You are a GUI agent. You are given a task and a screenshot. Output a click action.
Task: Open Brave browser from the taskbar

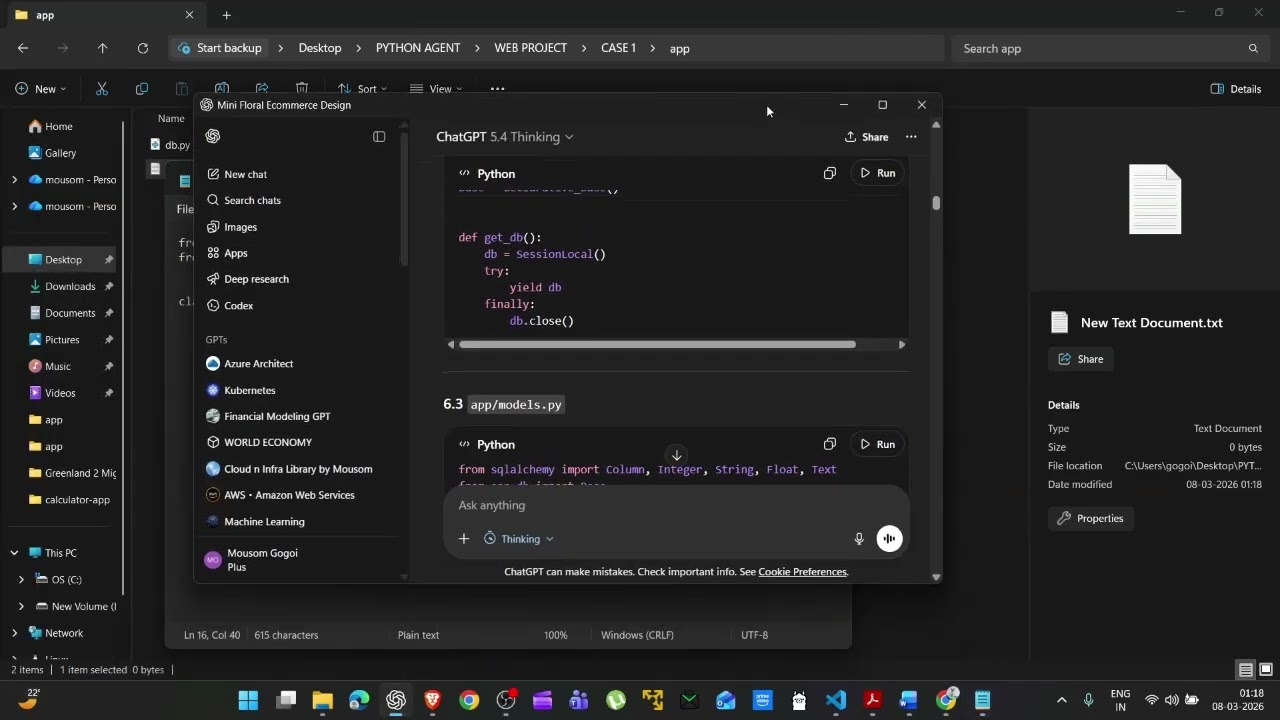(432, 700)
